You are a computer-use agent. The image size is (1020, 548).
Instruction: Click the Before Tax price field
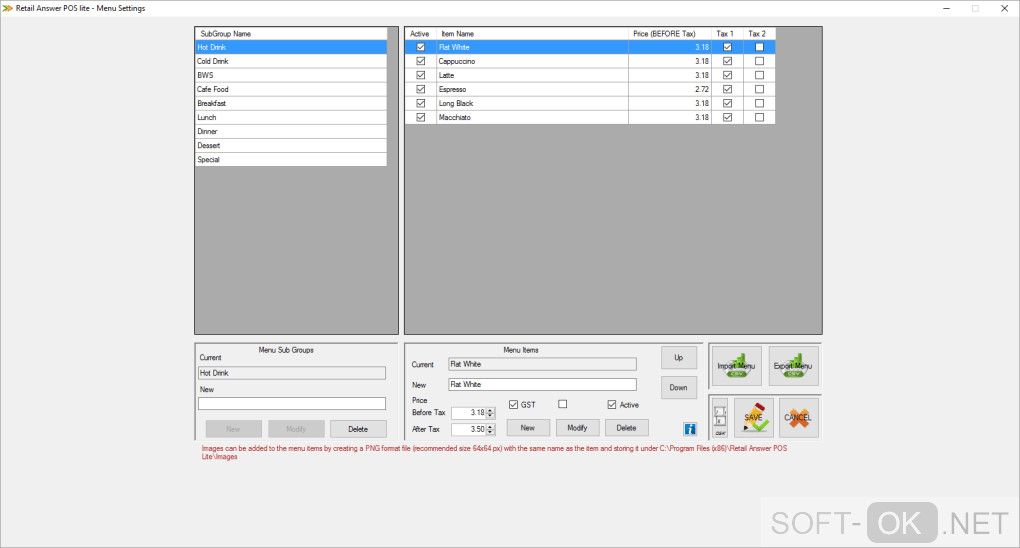coord(468,413)
